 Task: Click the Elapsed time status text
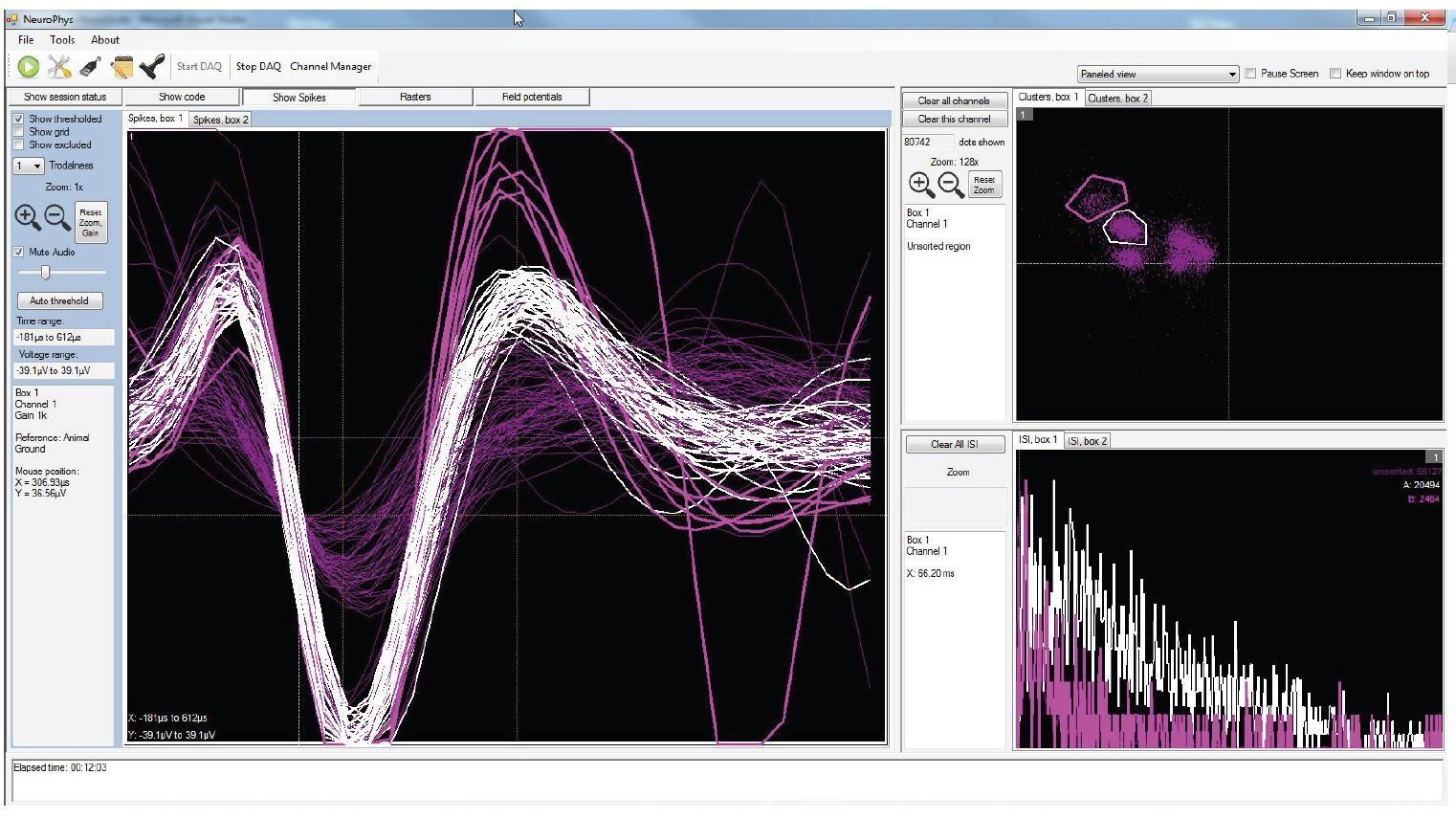tap(60, 767)
